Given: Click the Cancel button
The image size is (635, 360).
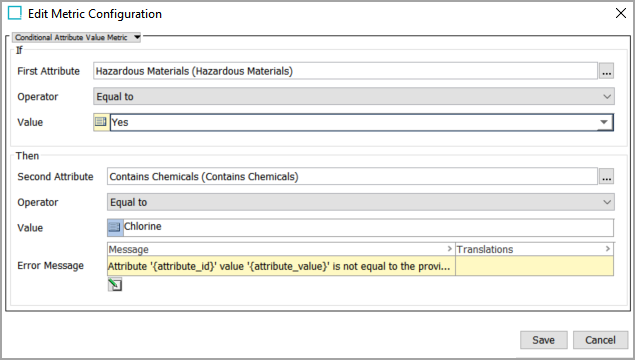Looking at the screenshot, I should click(600, 340).
